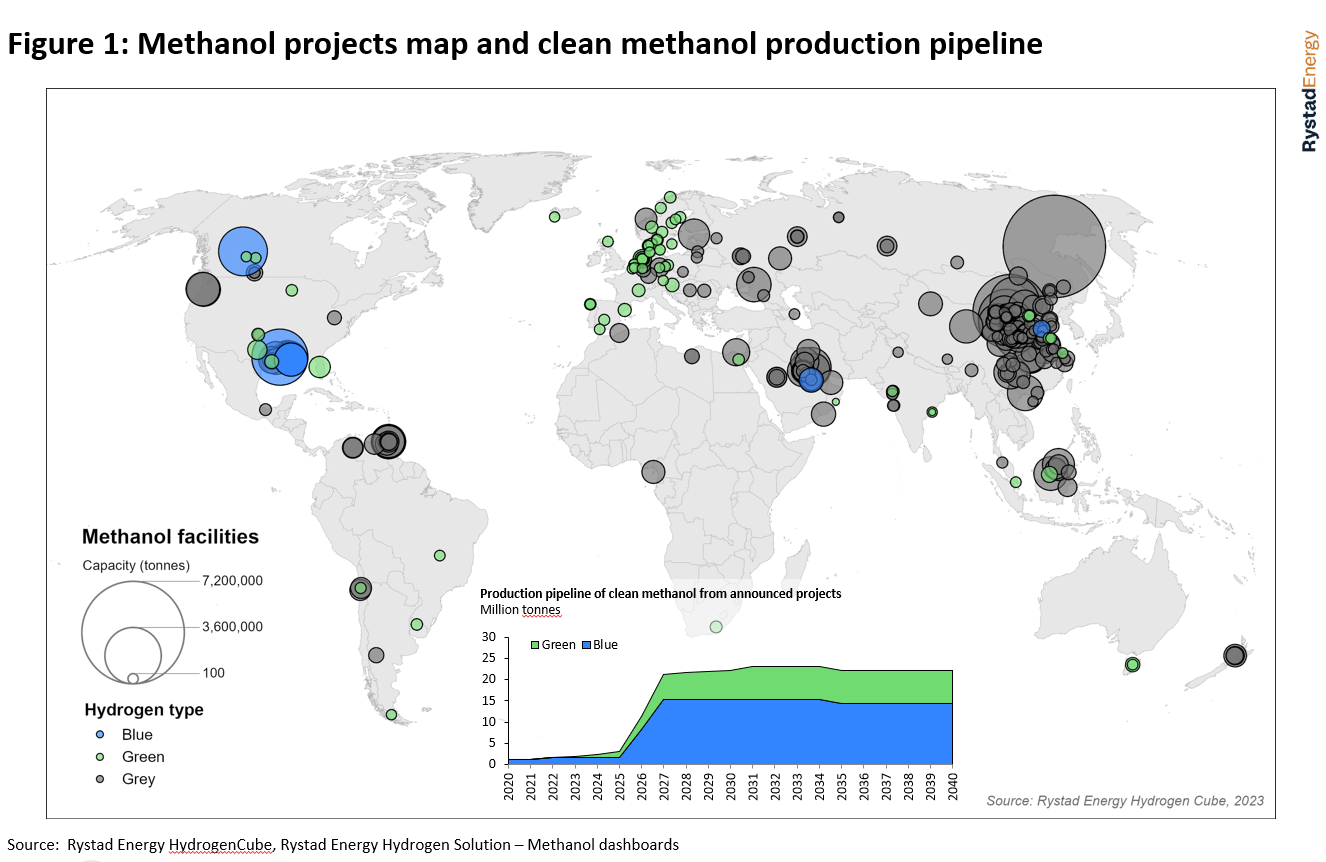Viewport: 1326px width, 862px height.
Task: Click the '7,200,000' capacity label
Action: [232, 581]
